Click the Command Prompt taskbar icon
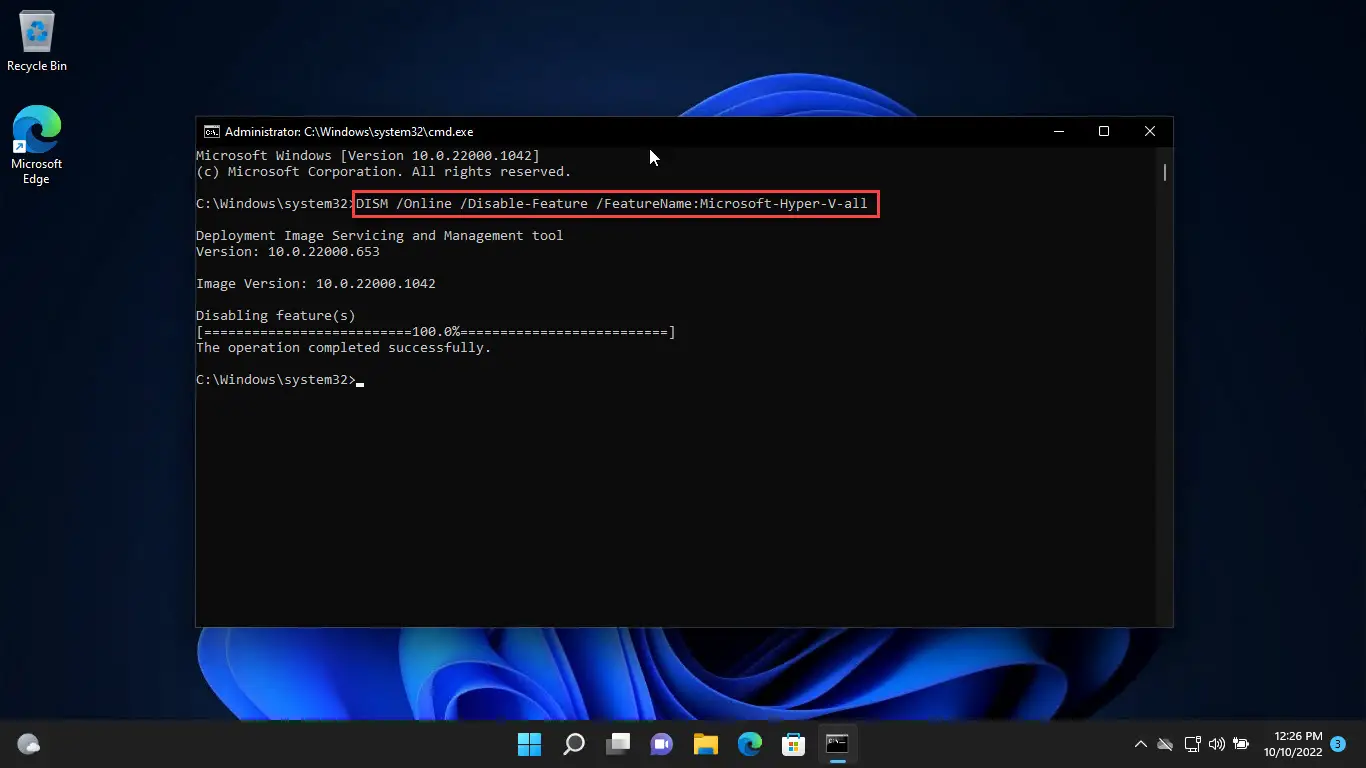 [x=838, y=744]
